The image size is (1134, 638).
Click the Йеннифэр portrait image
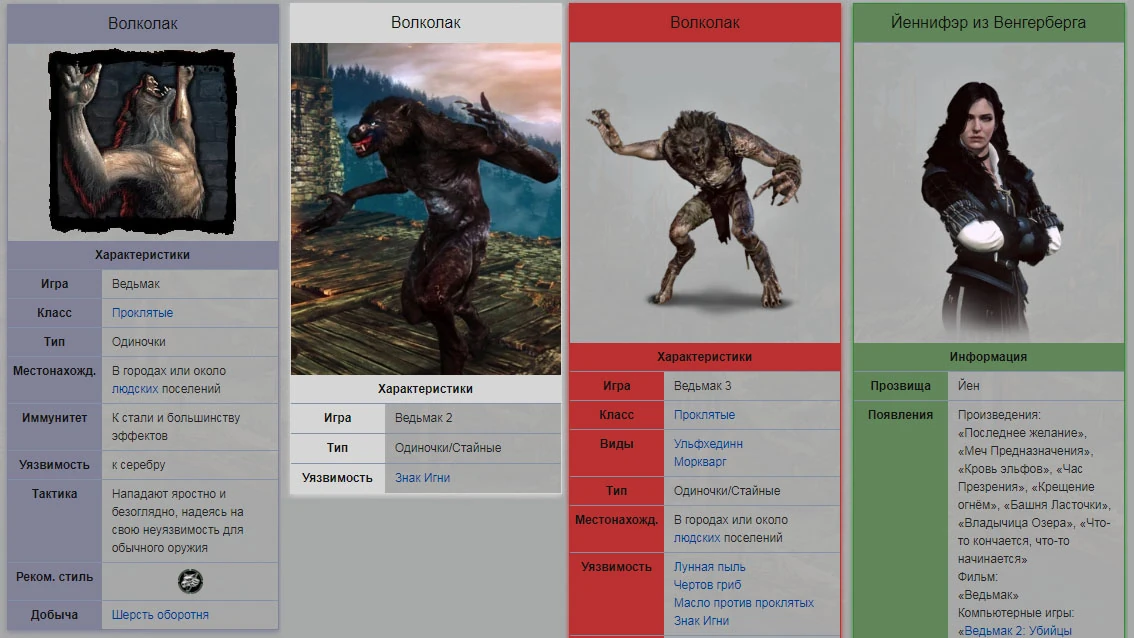click(x=989, y=192)
